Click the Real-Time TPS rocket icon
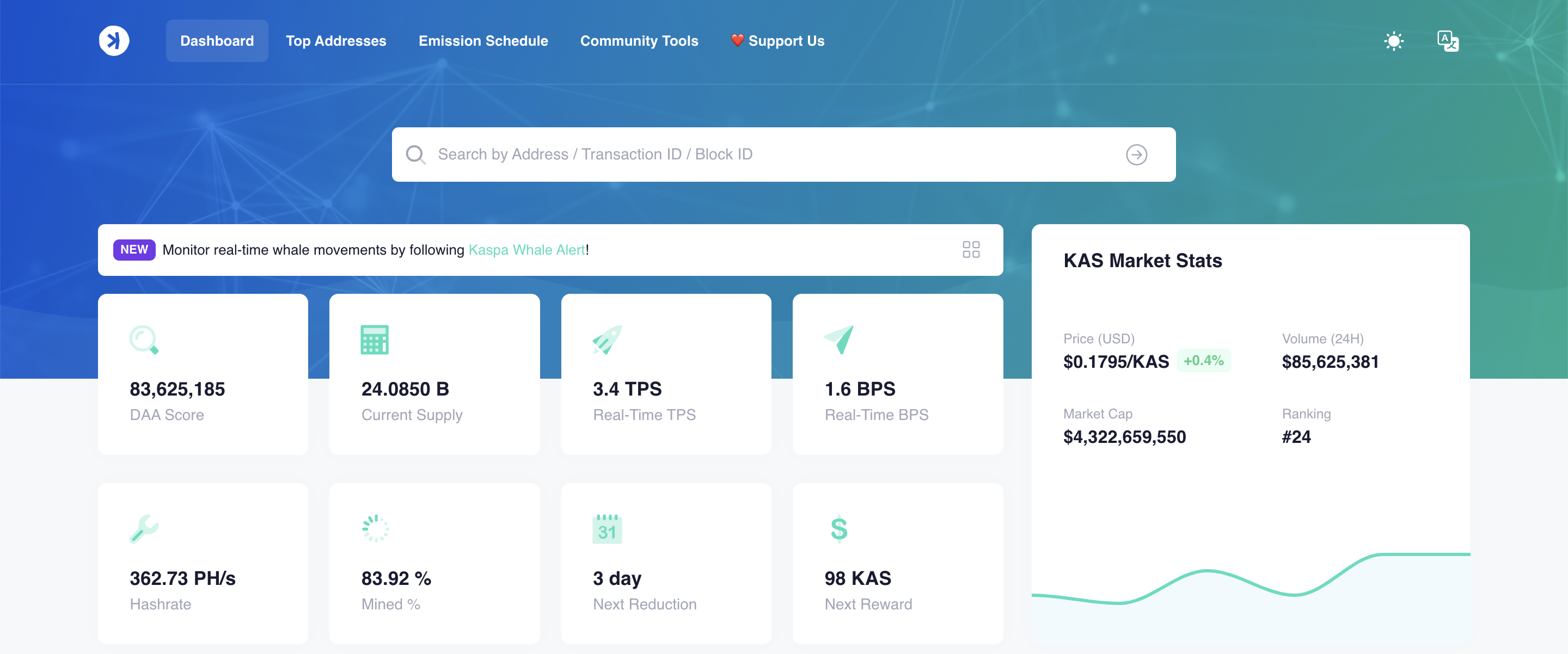The width and height of the screenshot is (1568, 654). [607, 340]
